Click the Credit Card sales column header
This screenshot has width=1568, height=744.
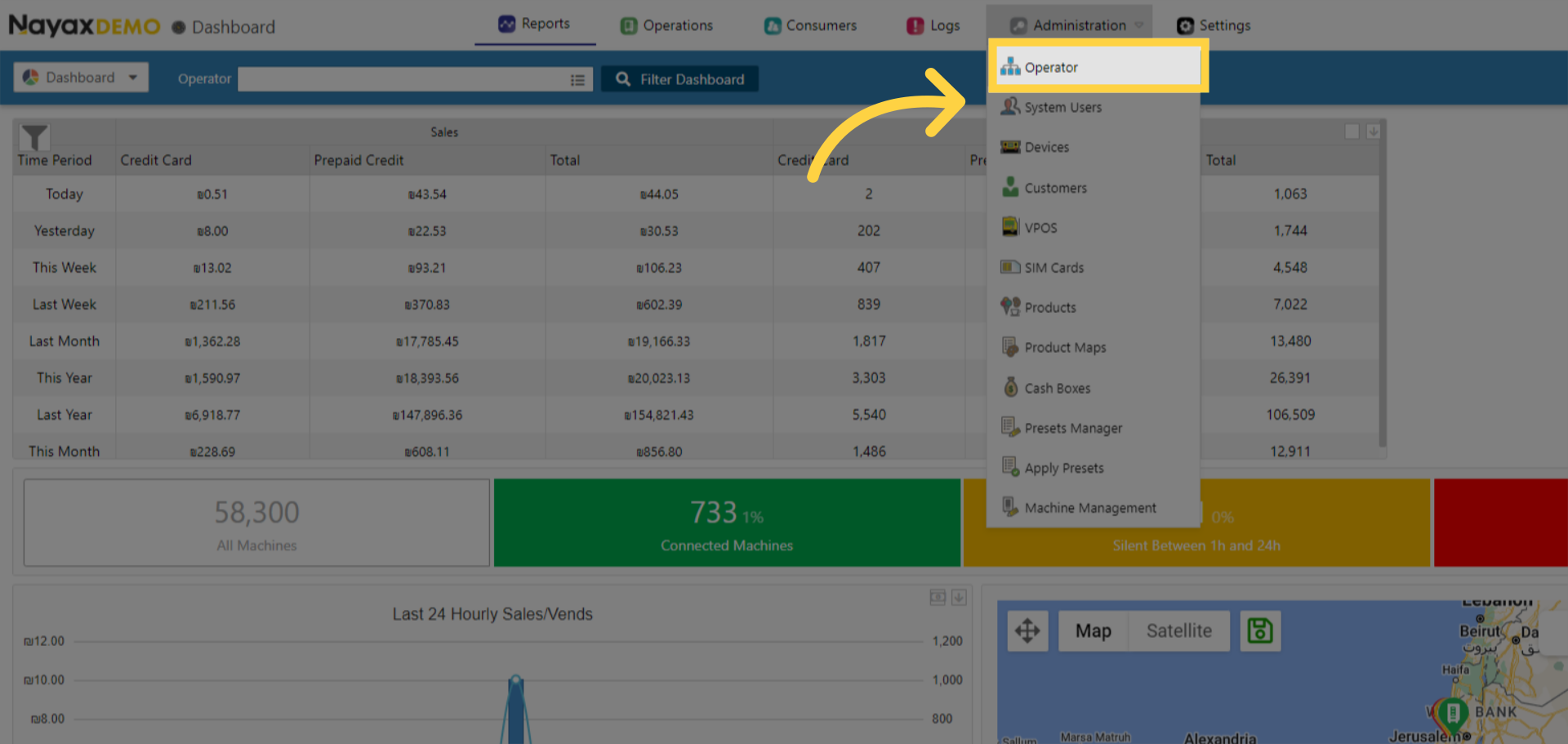point(156,160)
